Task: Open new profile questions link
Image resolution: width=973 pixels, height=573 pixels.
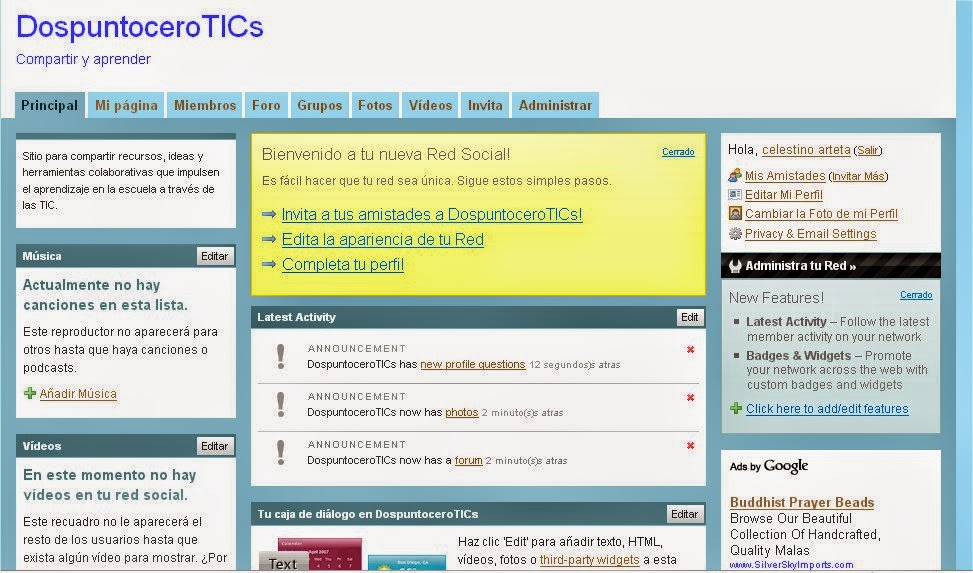Action: coord(473,364)
